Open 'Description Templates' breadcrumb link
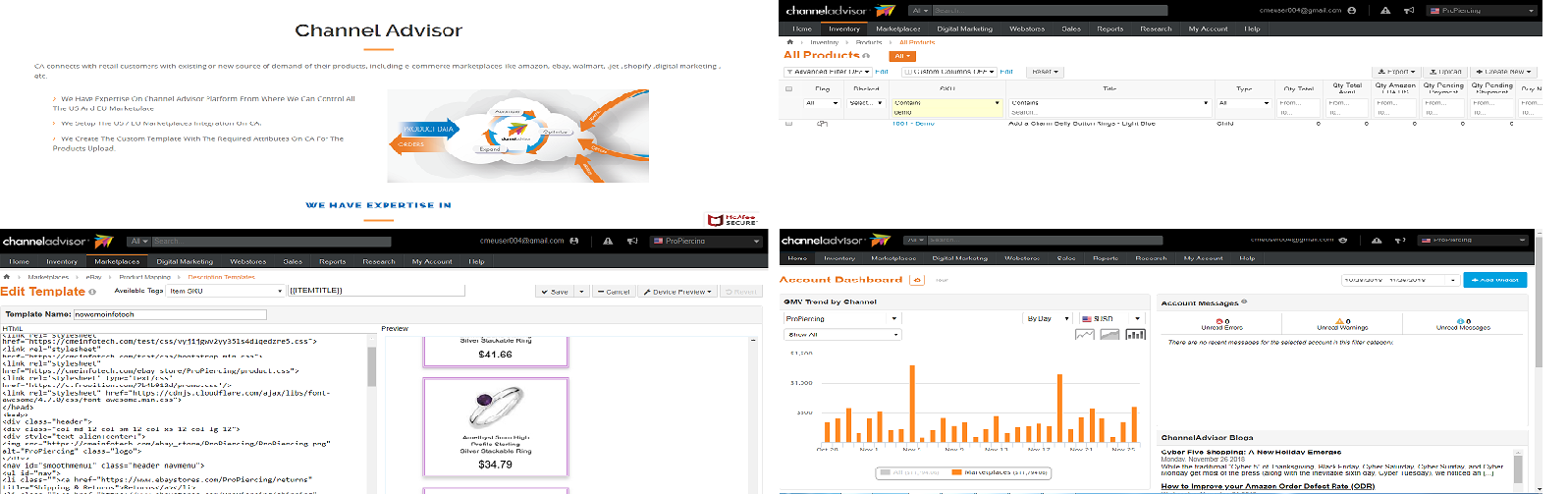The image size is (1568, 494). [221, 277]
